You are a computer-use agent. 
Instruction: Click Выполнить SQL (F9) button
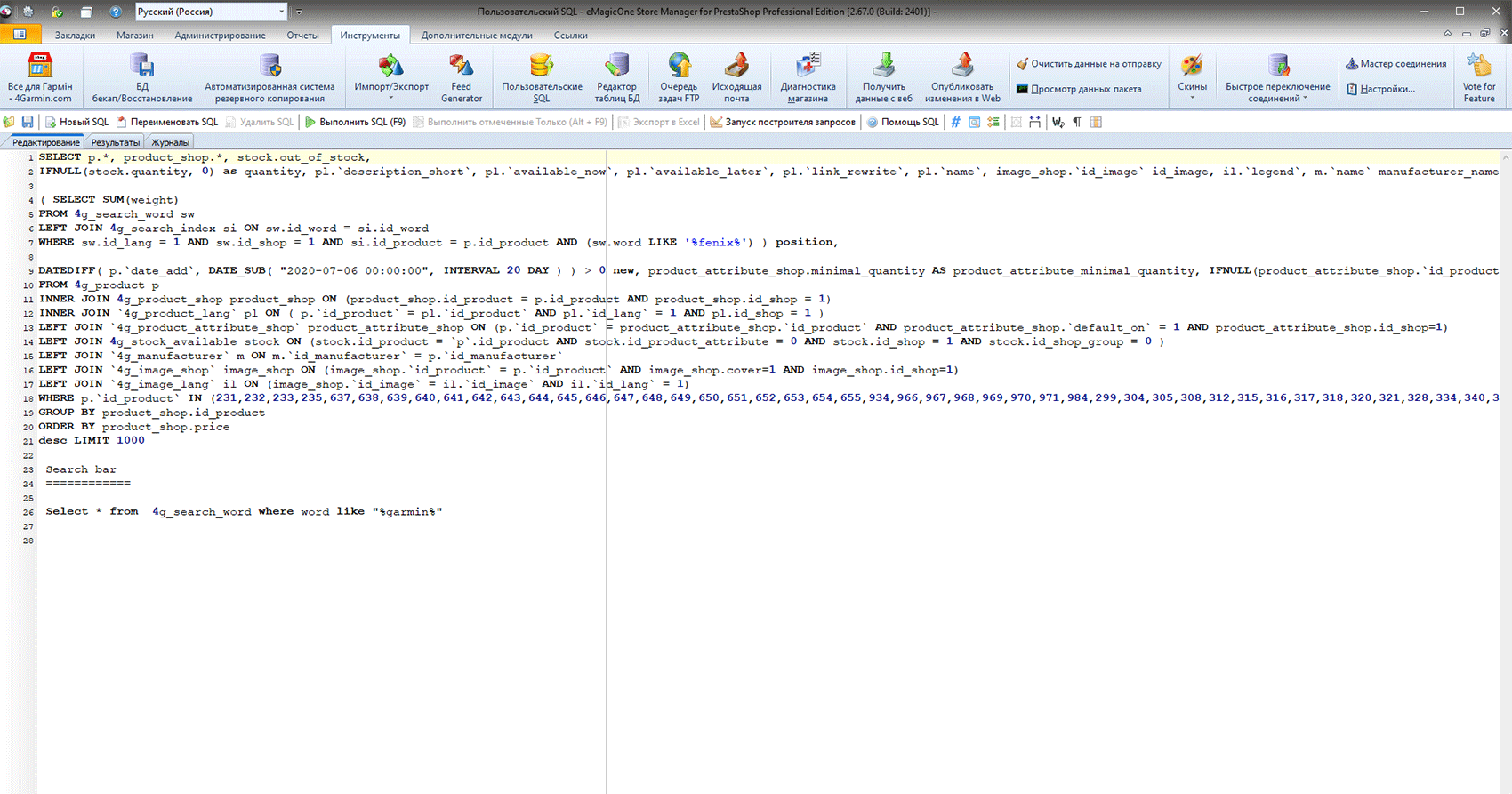(x=355, y=122)
